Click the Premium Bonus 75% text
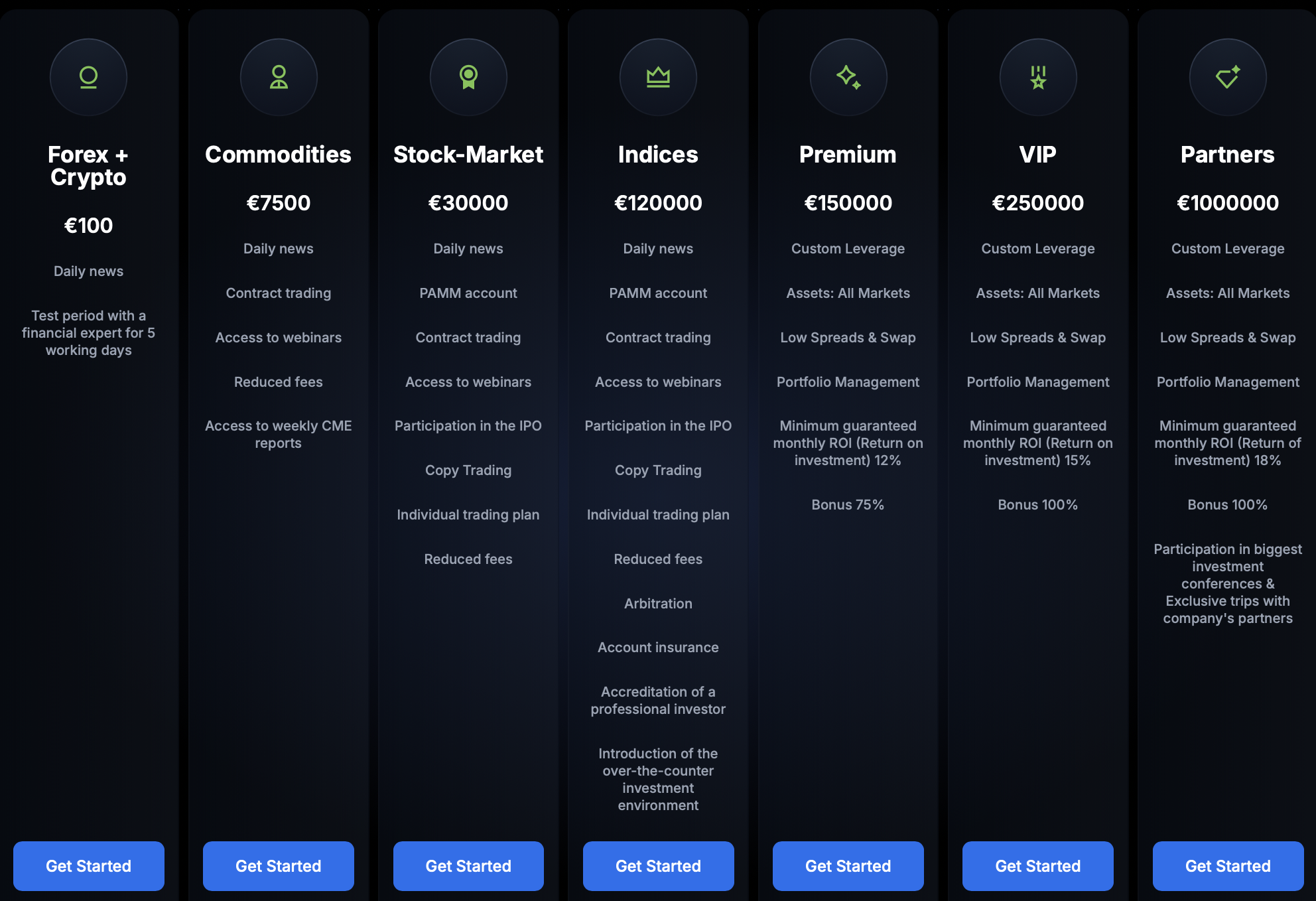Screen dimensions: 1316x901 (848, 505)
